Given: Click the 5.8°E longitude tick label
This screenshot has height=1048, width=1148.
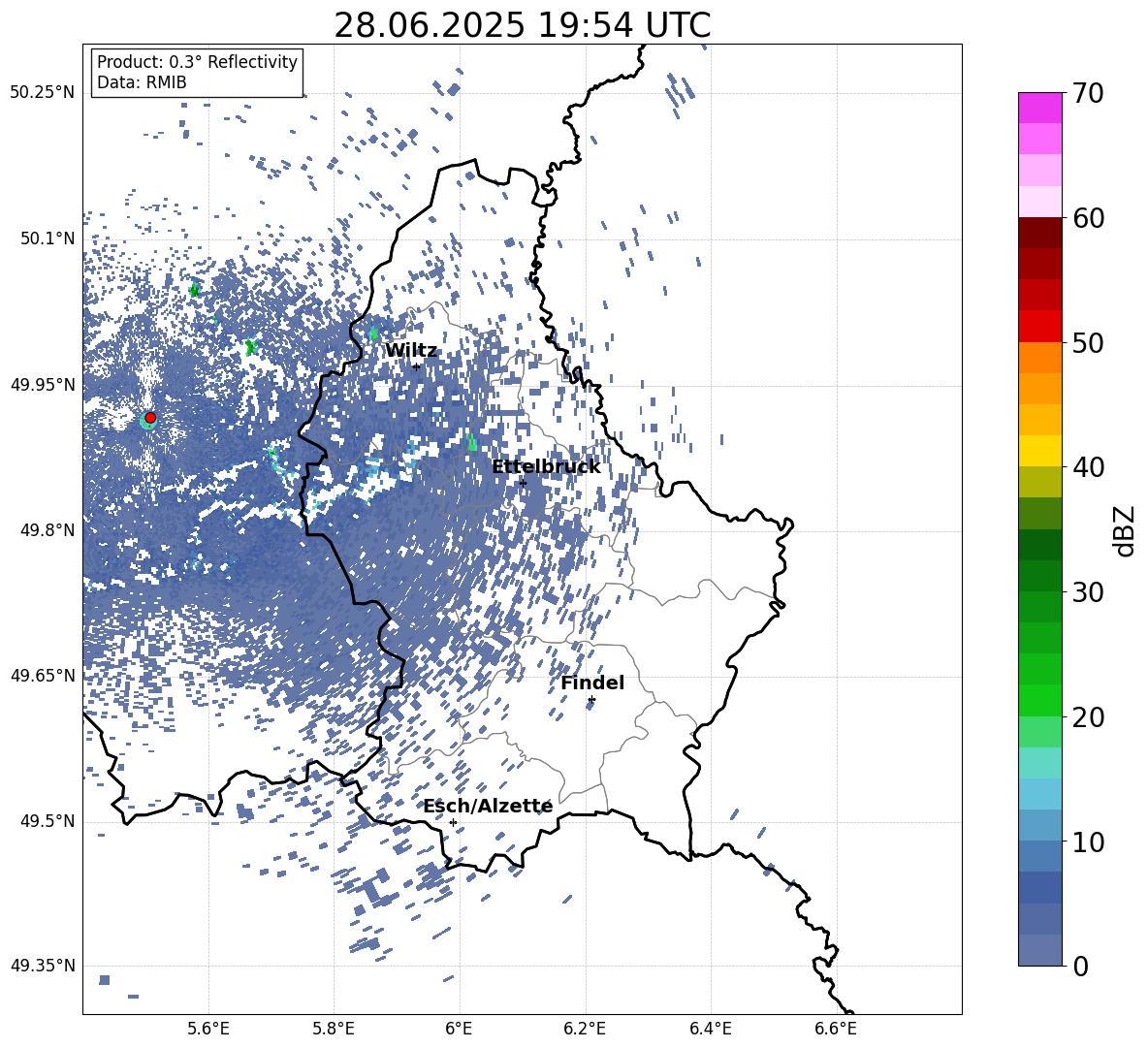Looking at the screenshot, I should pyautogui.click(x=334, y=1029).
